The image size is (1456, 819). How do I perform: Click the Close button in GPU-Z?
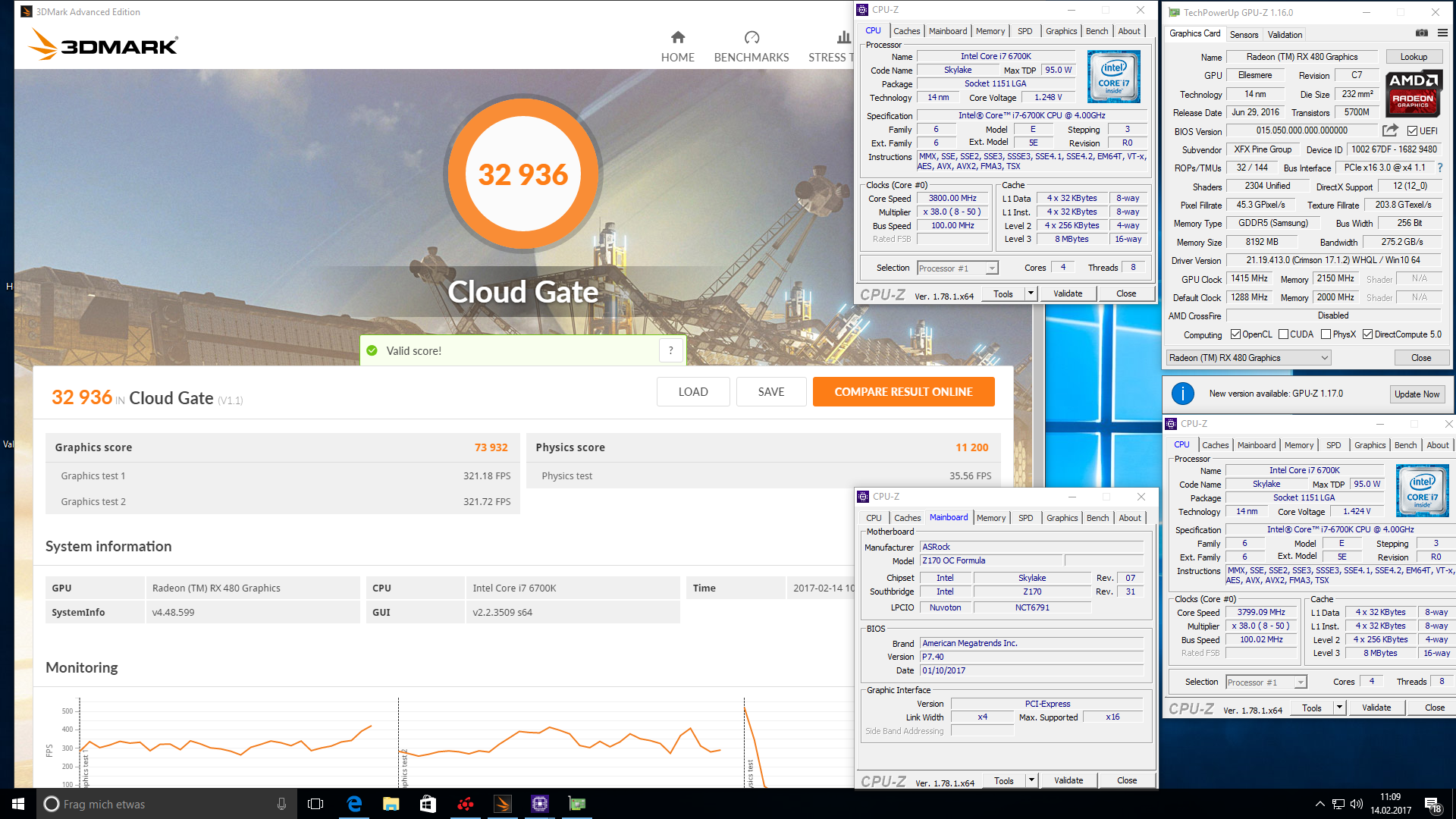click(1421, 358)
